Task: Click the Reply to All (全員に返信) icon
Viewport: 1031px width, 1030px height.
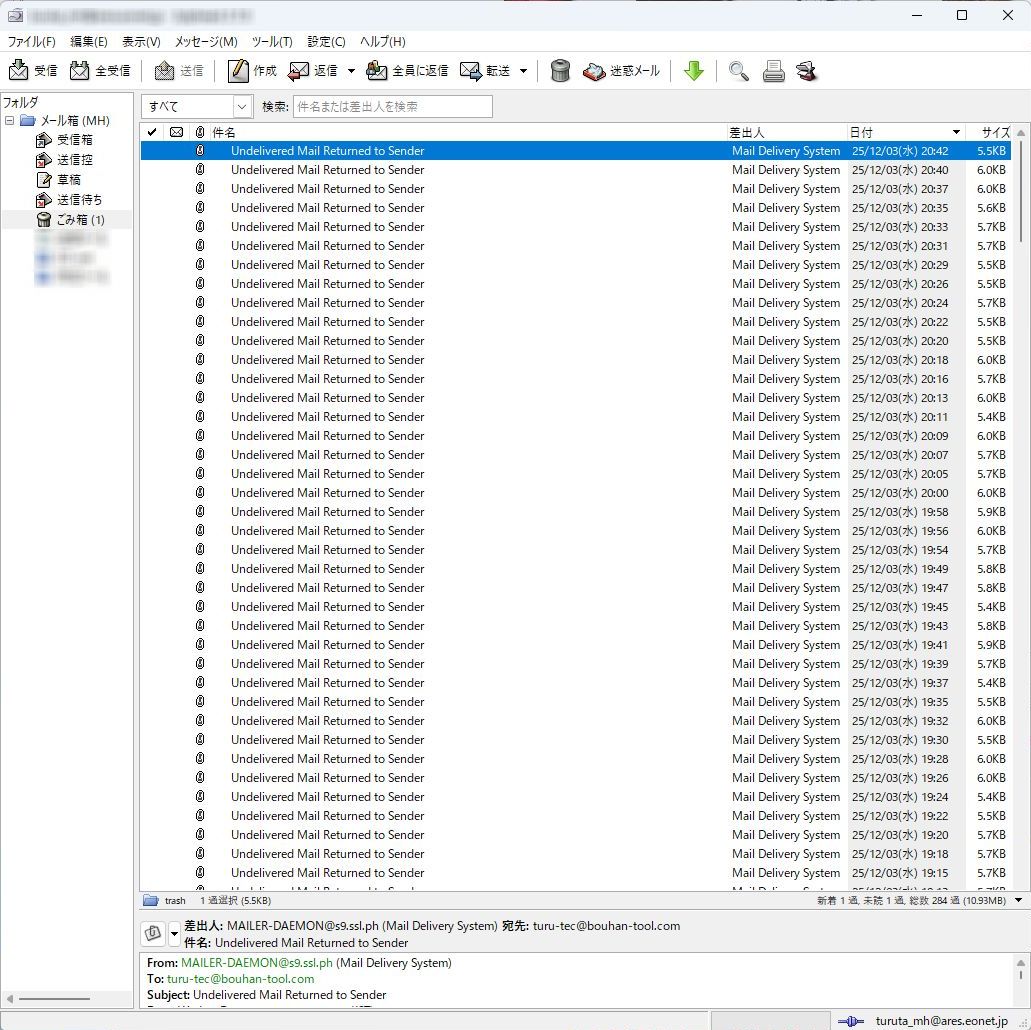Action: coord(377,71)
